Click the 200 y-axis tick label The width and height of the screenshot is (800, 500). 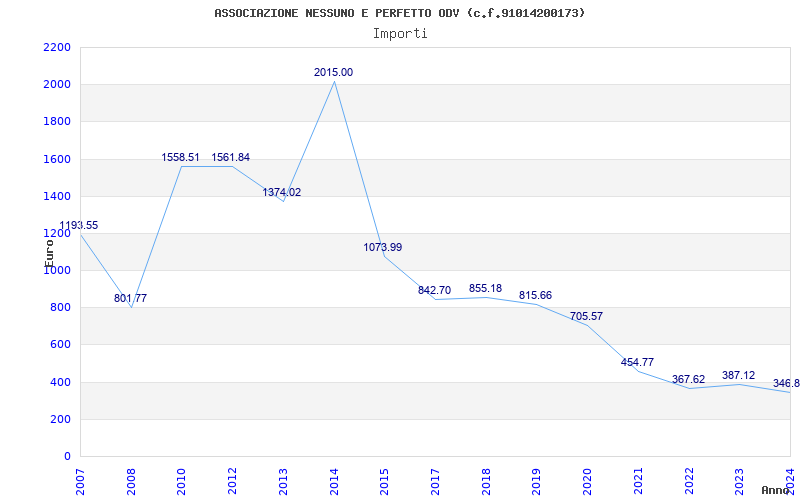click(x=61, y=419)
